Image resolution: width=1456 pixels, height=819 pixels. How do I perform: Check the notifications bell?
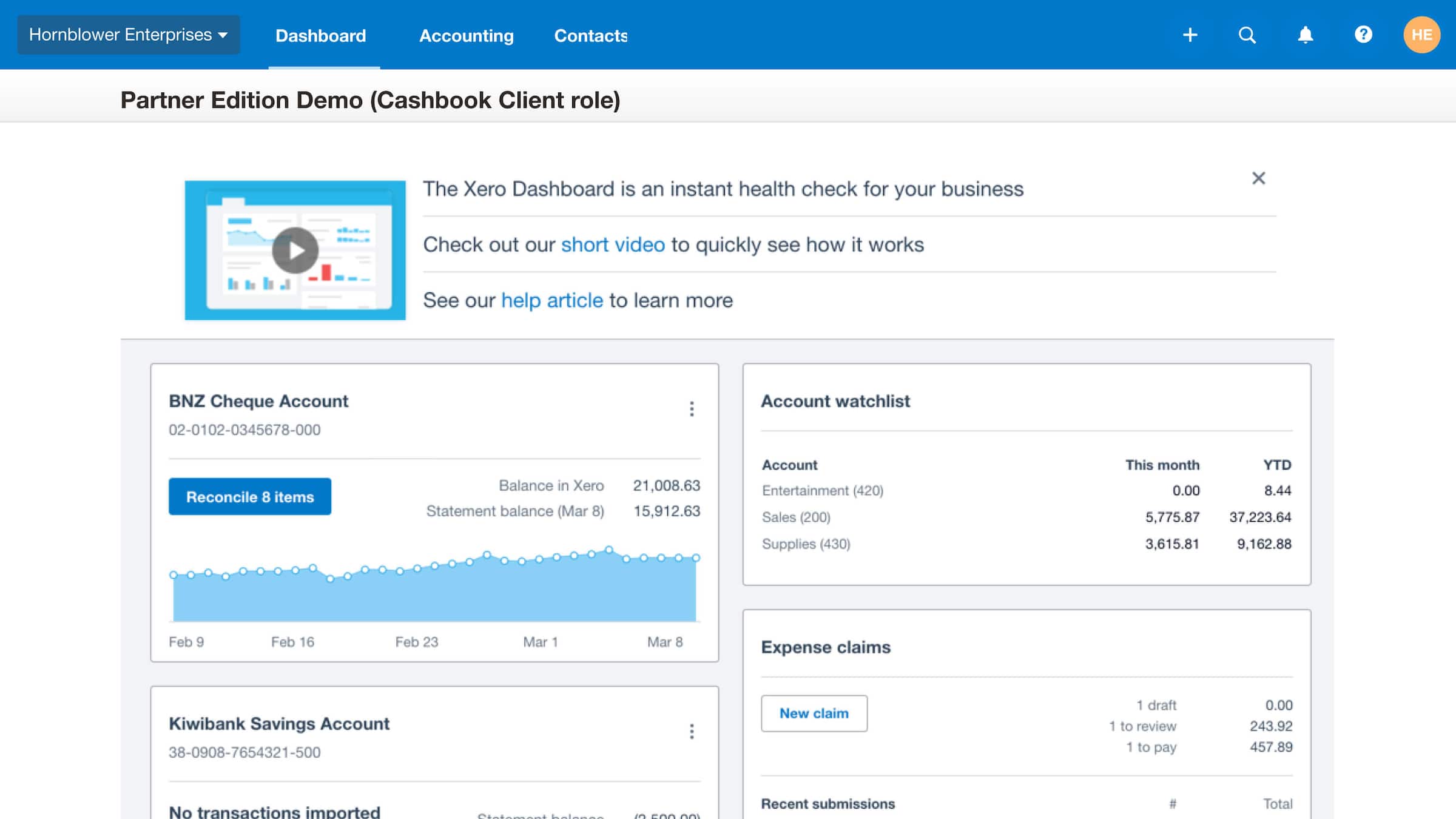point(1305,35)
